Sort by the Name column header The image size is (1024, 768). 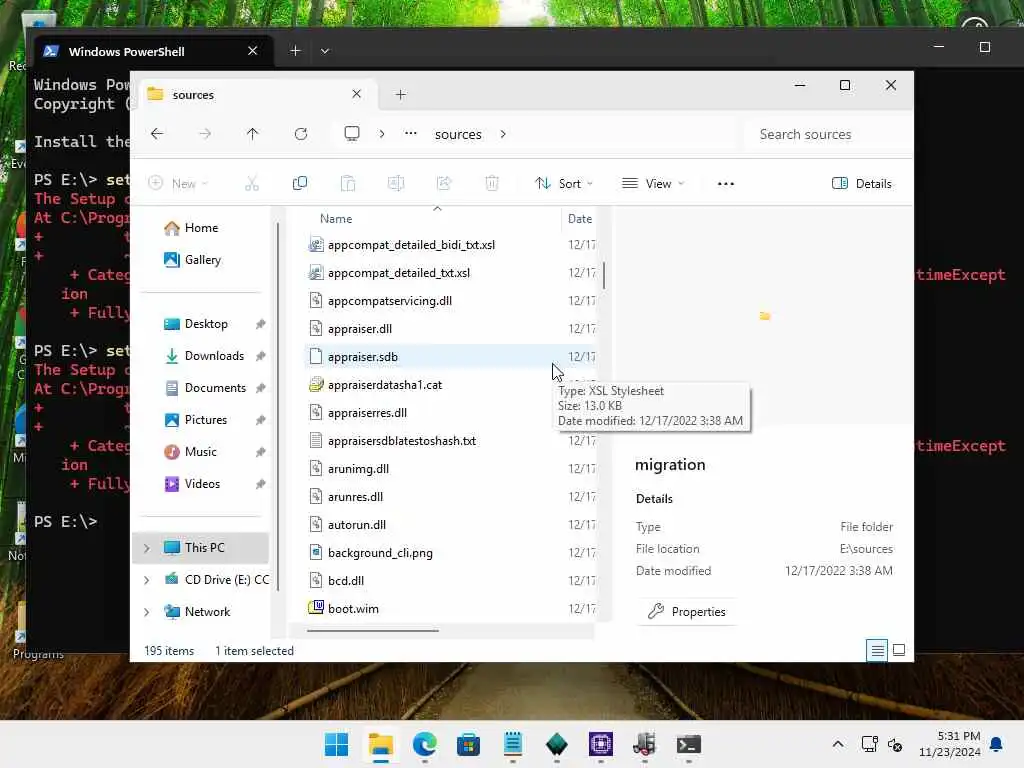click(336, 219)
